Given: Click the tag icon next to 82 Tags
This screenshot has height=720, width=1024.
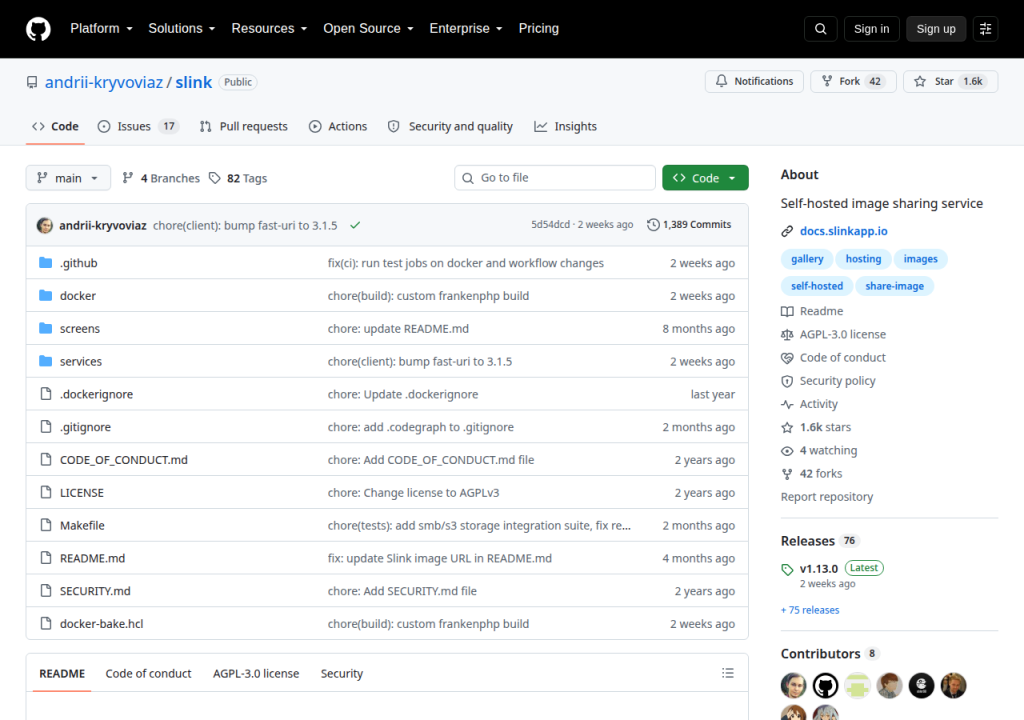Looking at the screenshot, I should (x=215, y=178).
